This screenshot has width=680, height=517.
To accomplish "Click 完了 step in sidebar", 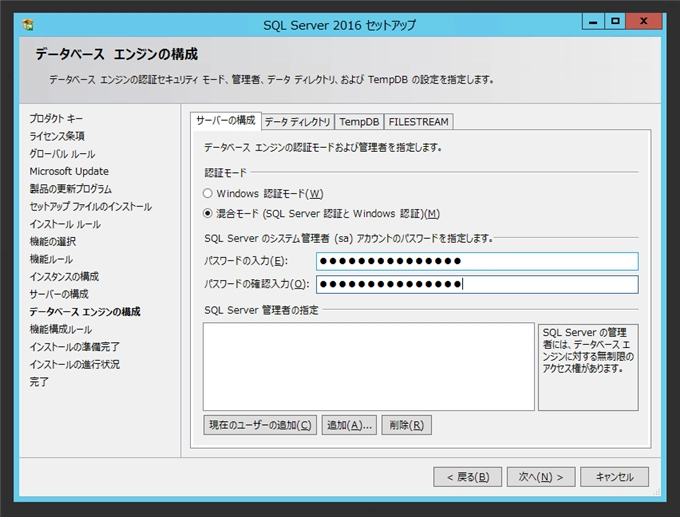I will click(x=39, y=382).
